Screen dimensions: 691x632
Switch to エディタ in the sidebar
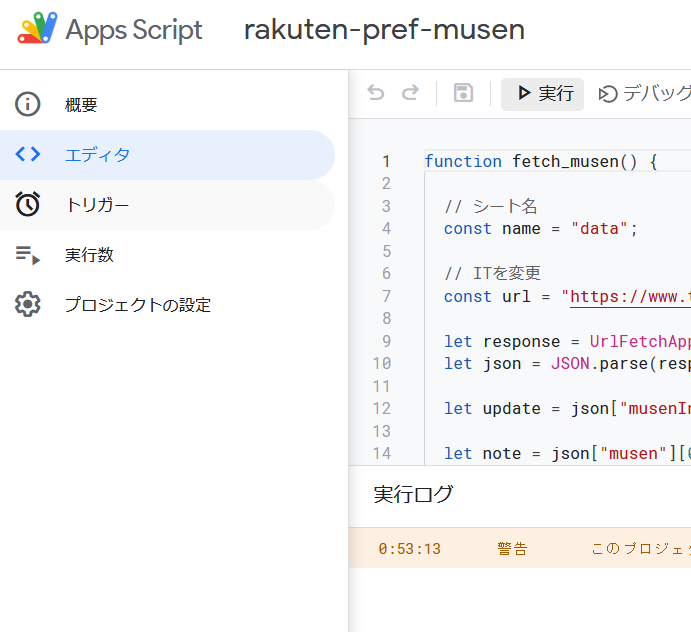[167, 155]
